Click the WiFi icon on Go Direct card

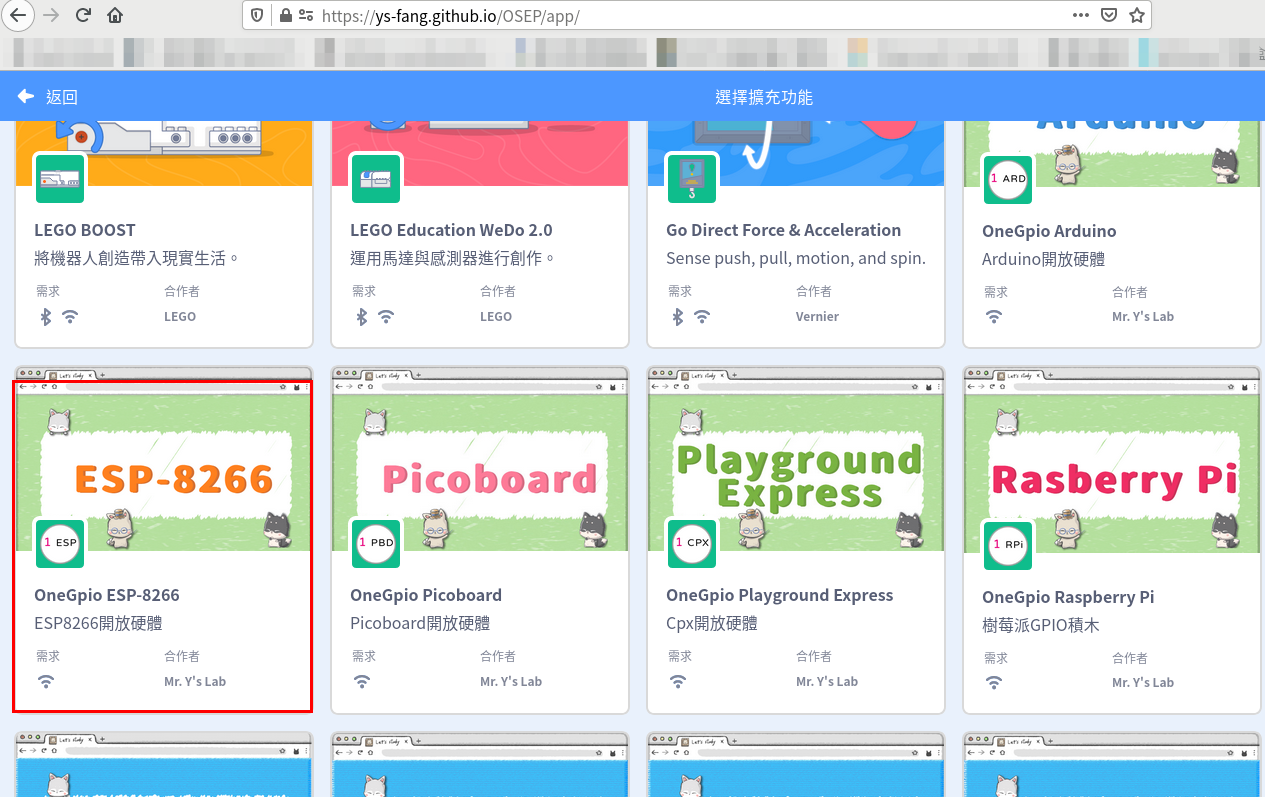[x=703, y=316]
